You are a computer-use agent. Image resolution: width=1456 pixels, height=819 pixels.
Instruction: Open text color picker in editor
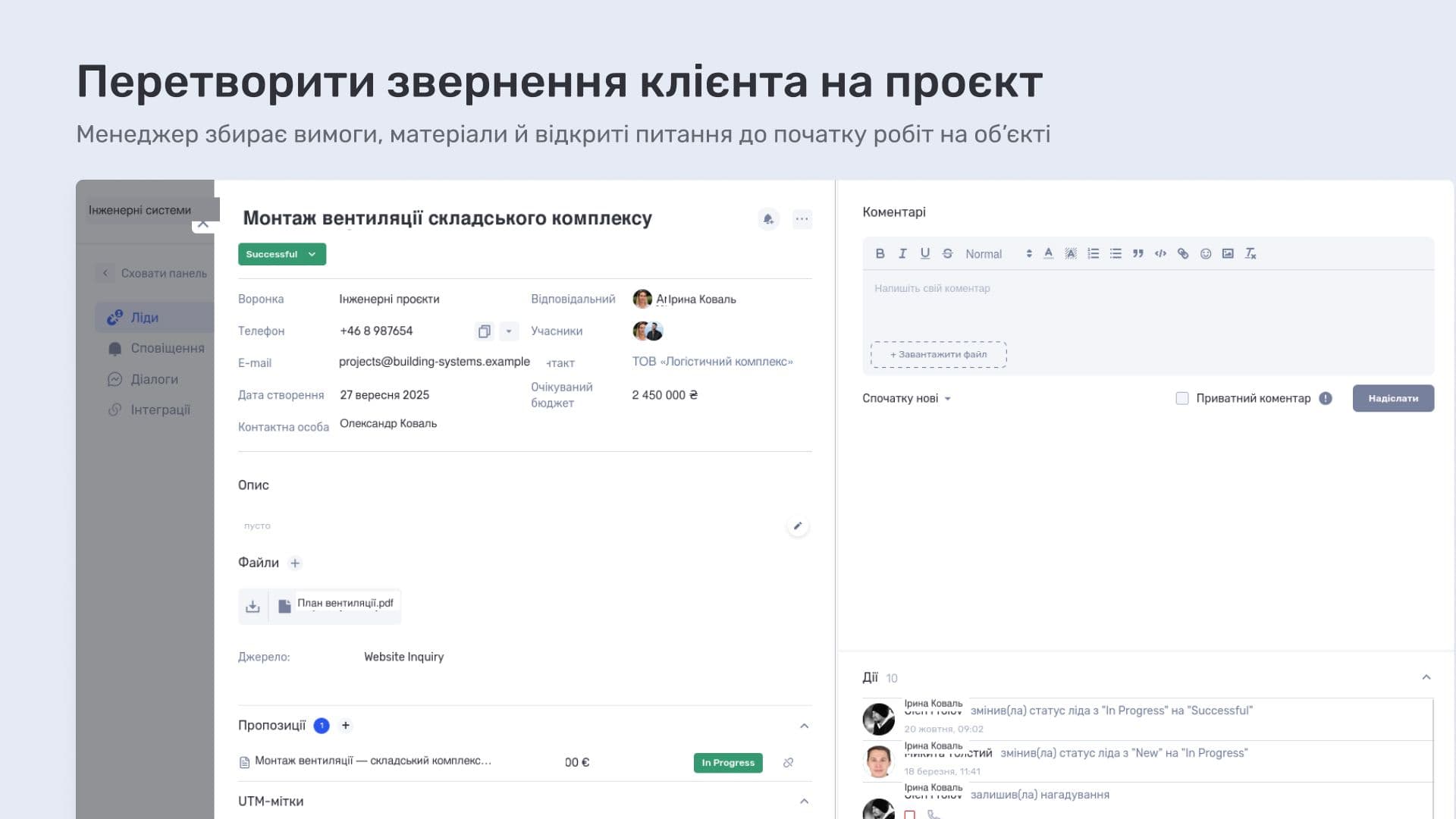pos(1048,254)
